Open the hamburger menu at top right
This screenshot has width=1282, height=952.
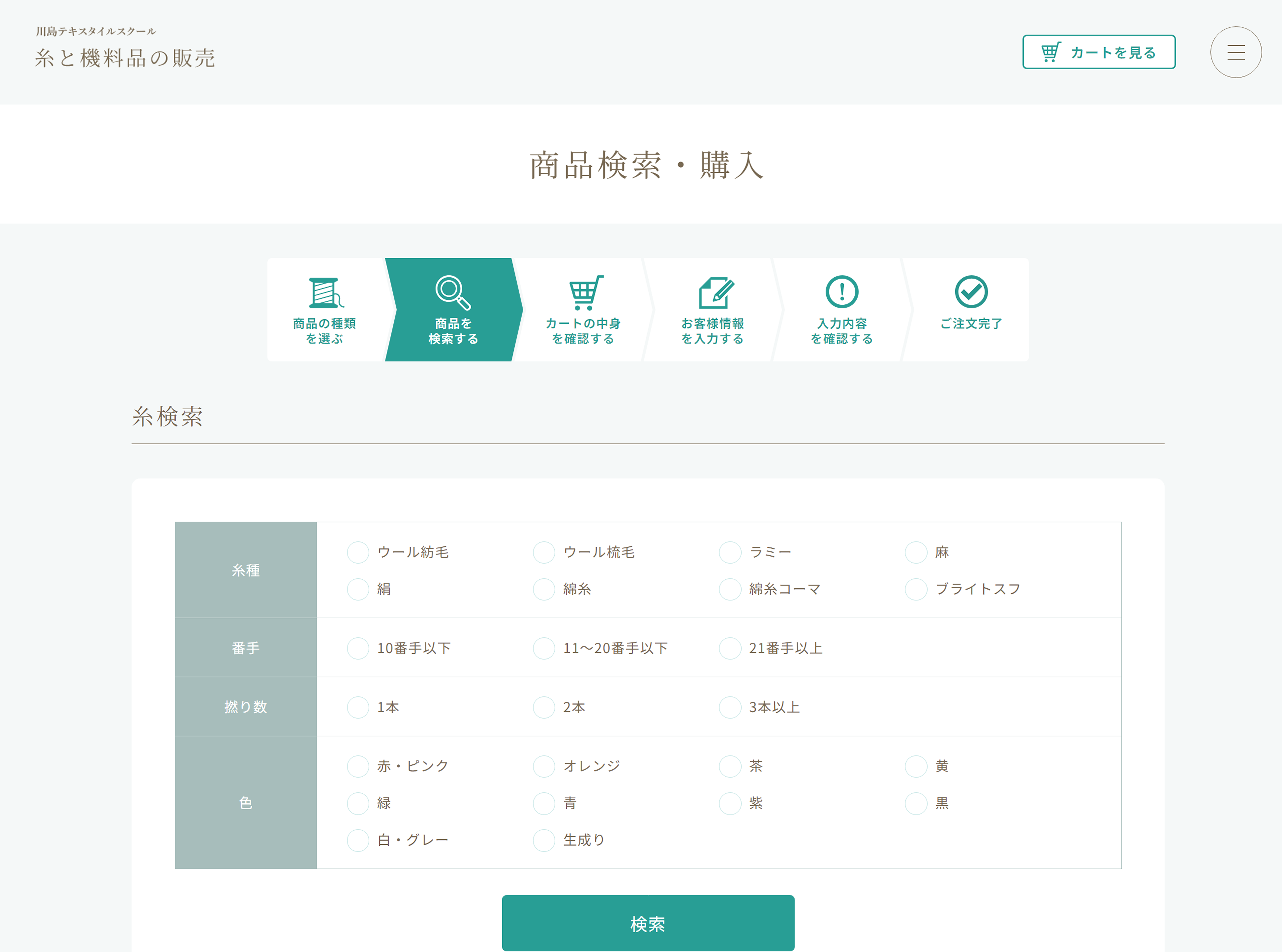click(x=1236, y=52)
